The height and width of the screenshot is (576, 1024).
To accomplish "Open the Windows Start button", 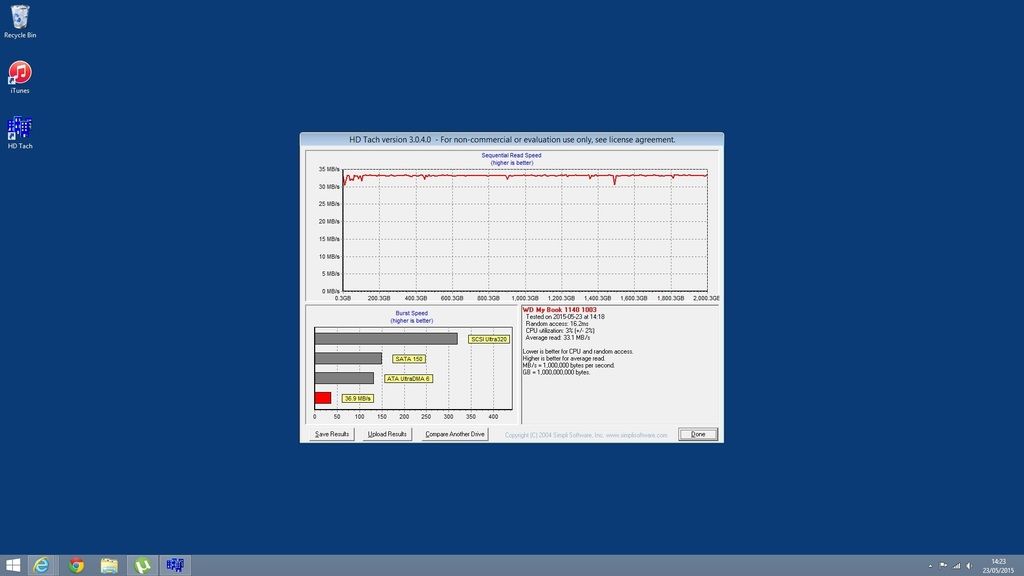I will tap(12, 565).
